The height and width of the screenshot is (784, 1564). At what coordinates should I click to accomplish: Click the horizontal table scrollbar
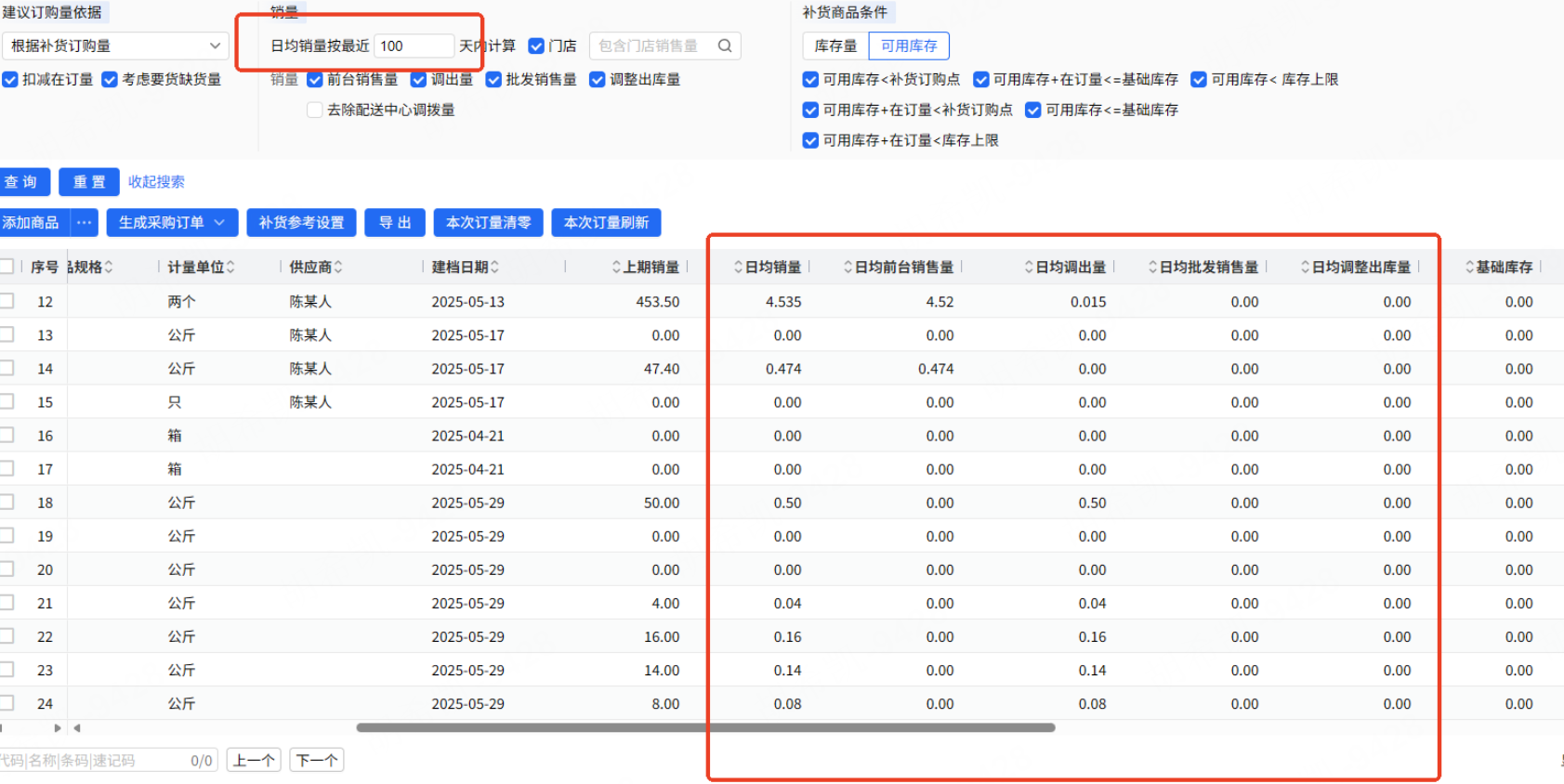click(704, 728)
